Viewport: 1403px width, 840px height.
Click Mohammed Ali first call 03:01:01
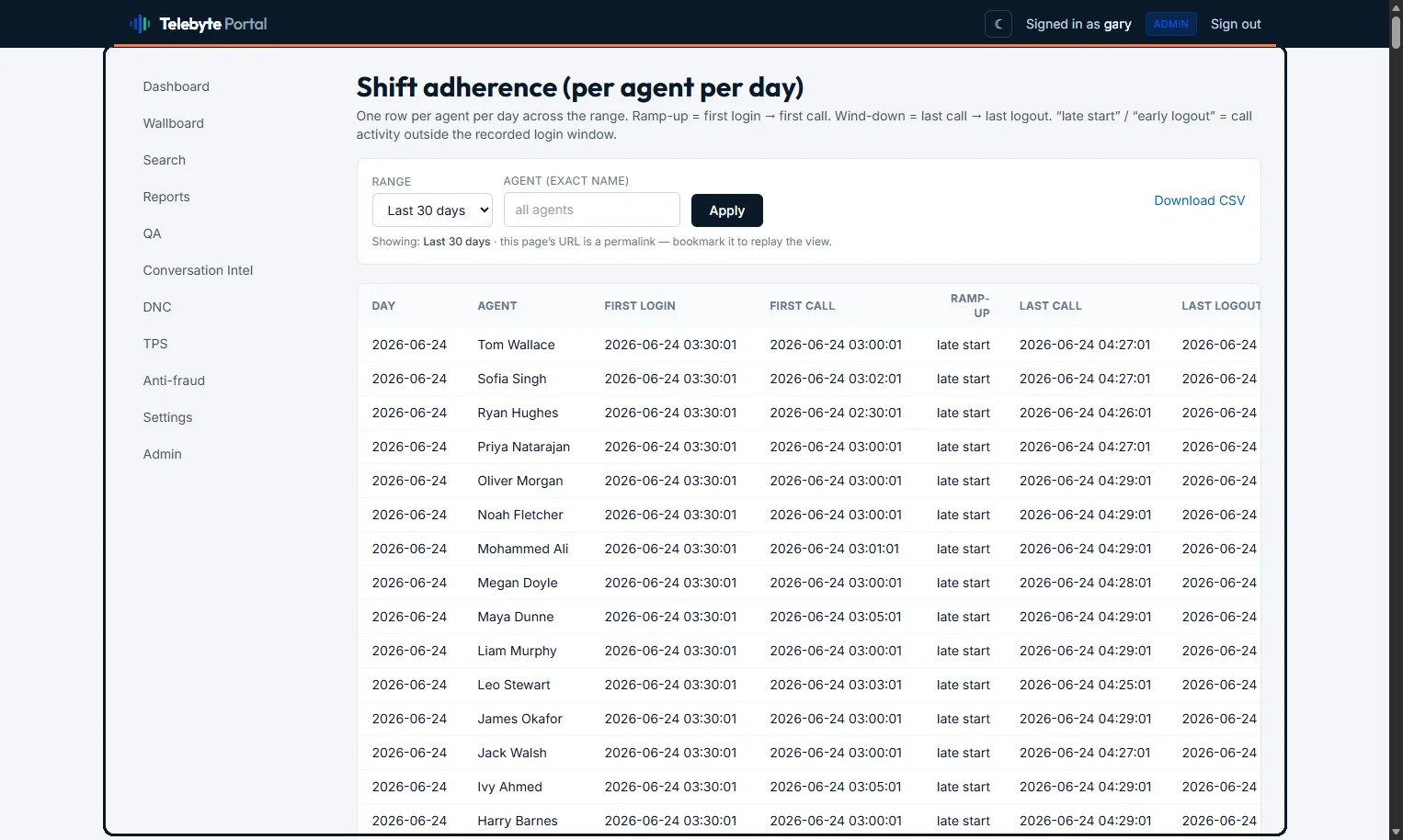tap(835, 549)
